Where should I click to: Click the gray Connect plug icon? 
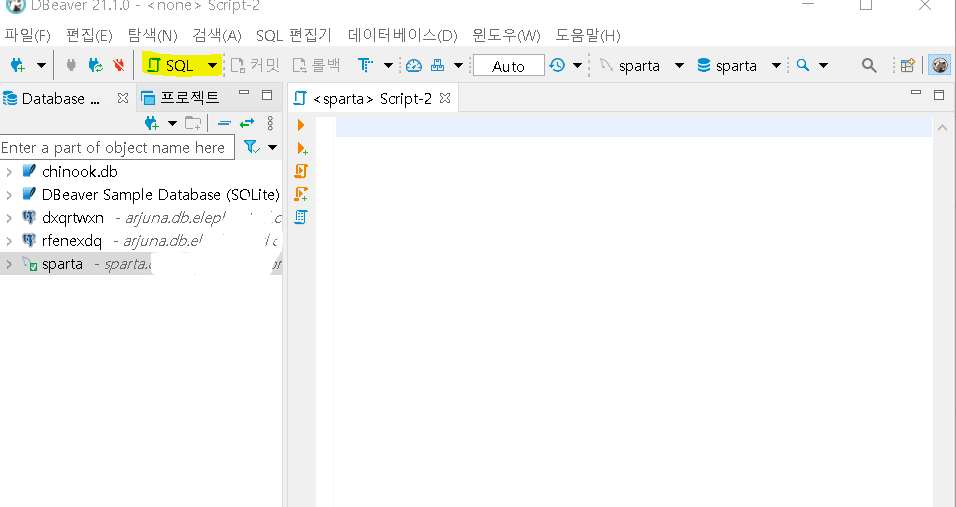coord(71,65)
